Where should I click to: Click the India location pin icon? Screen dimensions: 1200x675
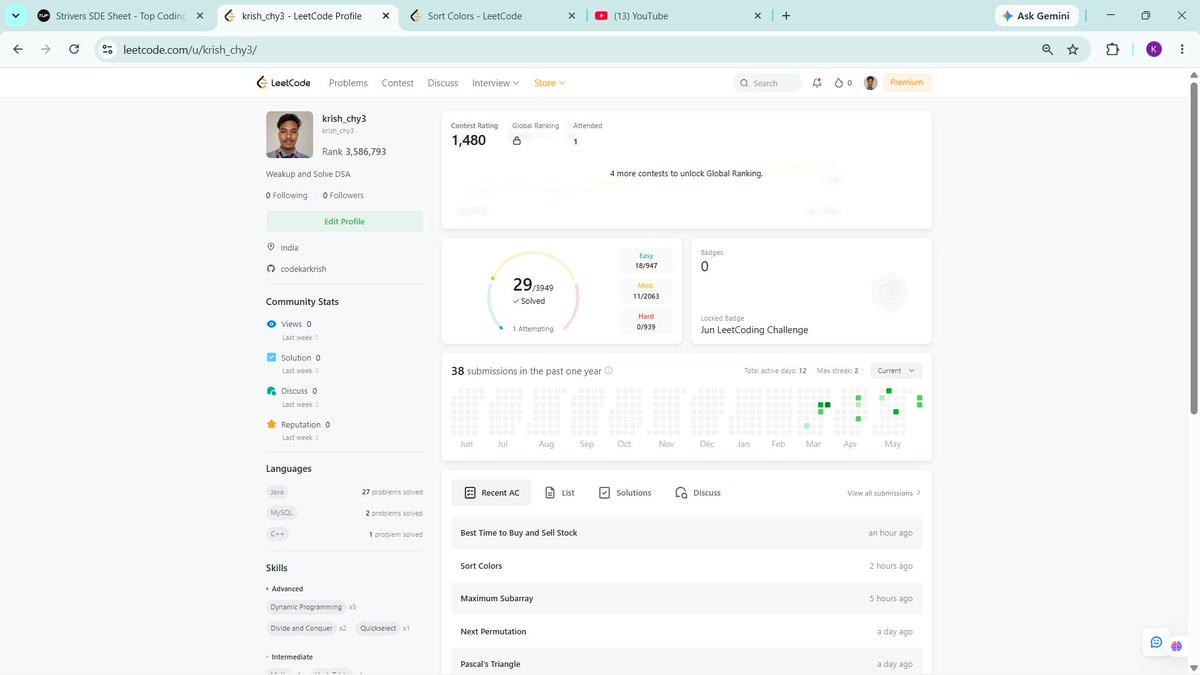click(271, 247)
